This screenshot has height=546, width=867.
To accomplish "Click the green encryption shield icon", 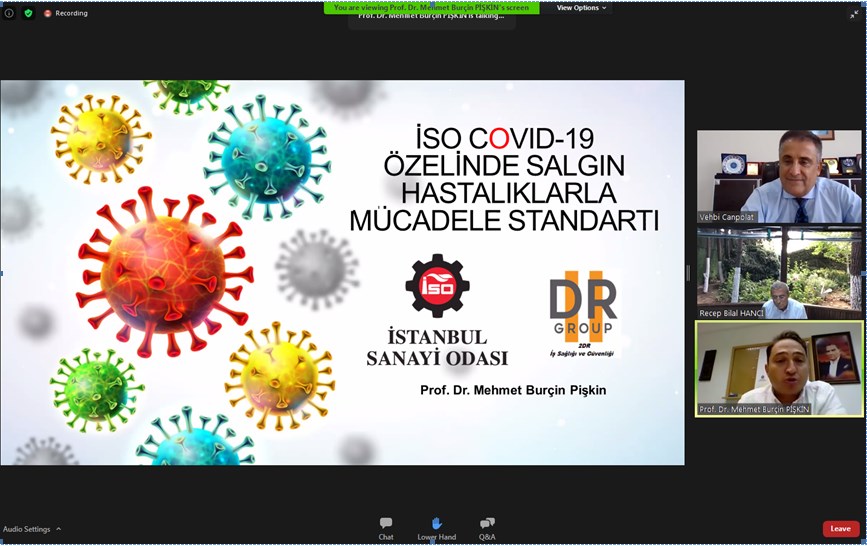I will click(29, 13).
